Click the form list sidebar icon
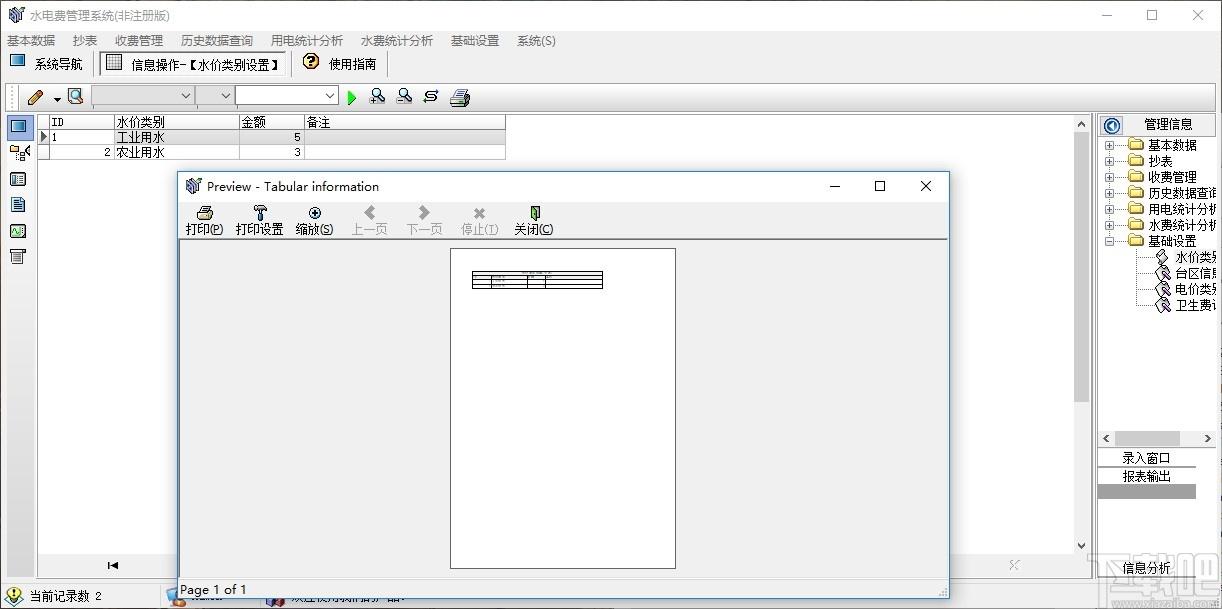The height and width of the screenshot is (609, 1222). [18, 179]
